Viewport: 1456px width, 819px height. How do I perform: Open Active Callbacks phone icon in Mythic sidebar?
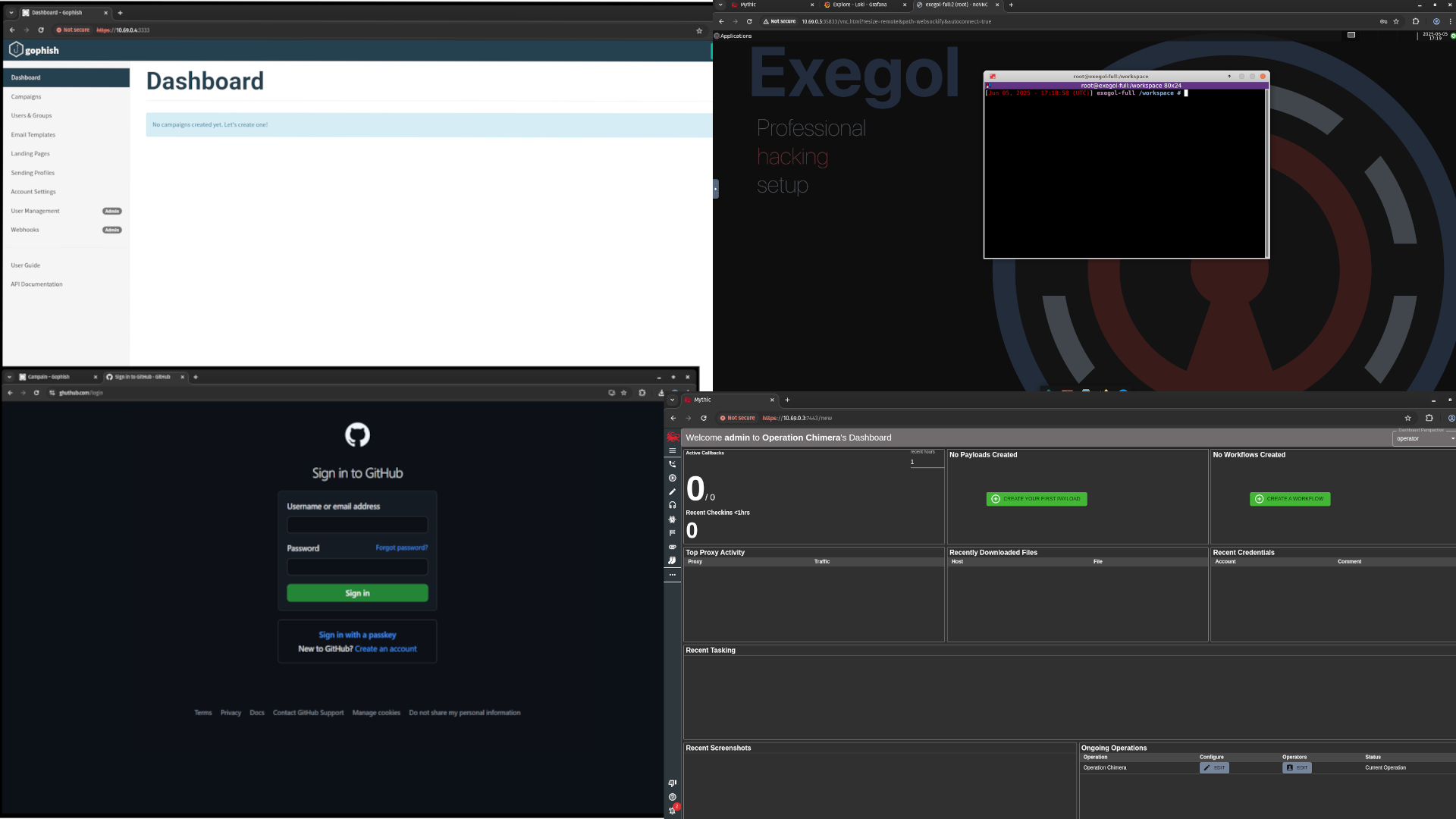[x=672, y=464]
